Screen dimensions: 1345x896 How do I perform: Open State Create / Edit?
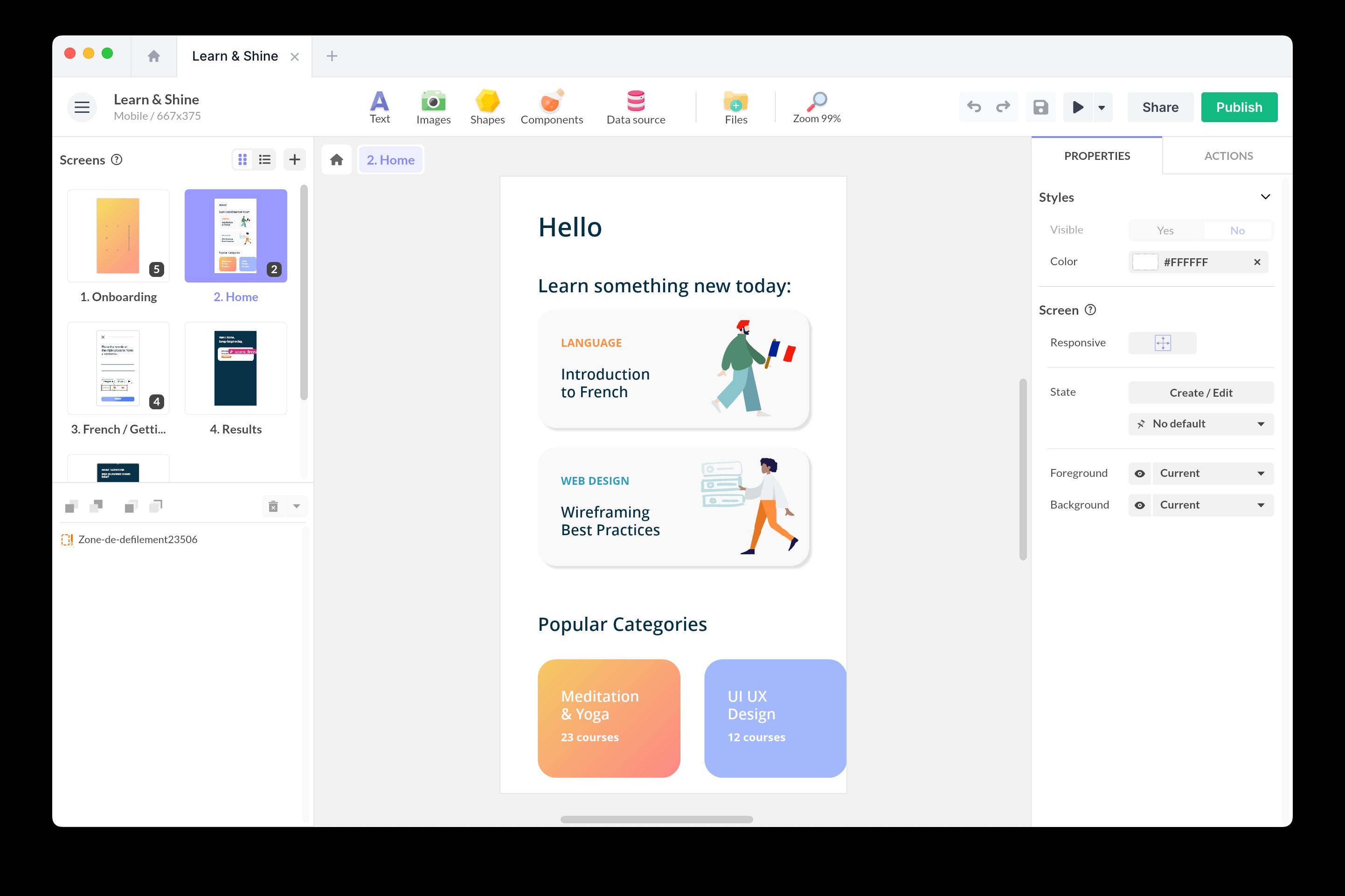(x=1200, y=393)
